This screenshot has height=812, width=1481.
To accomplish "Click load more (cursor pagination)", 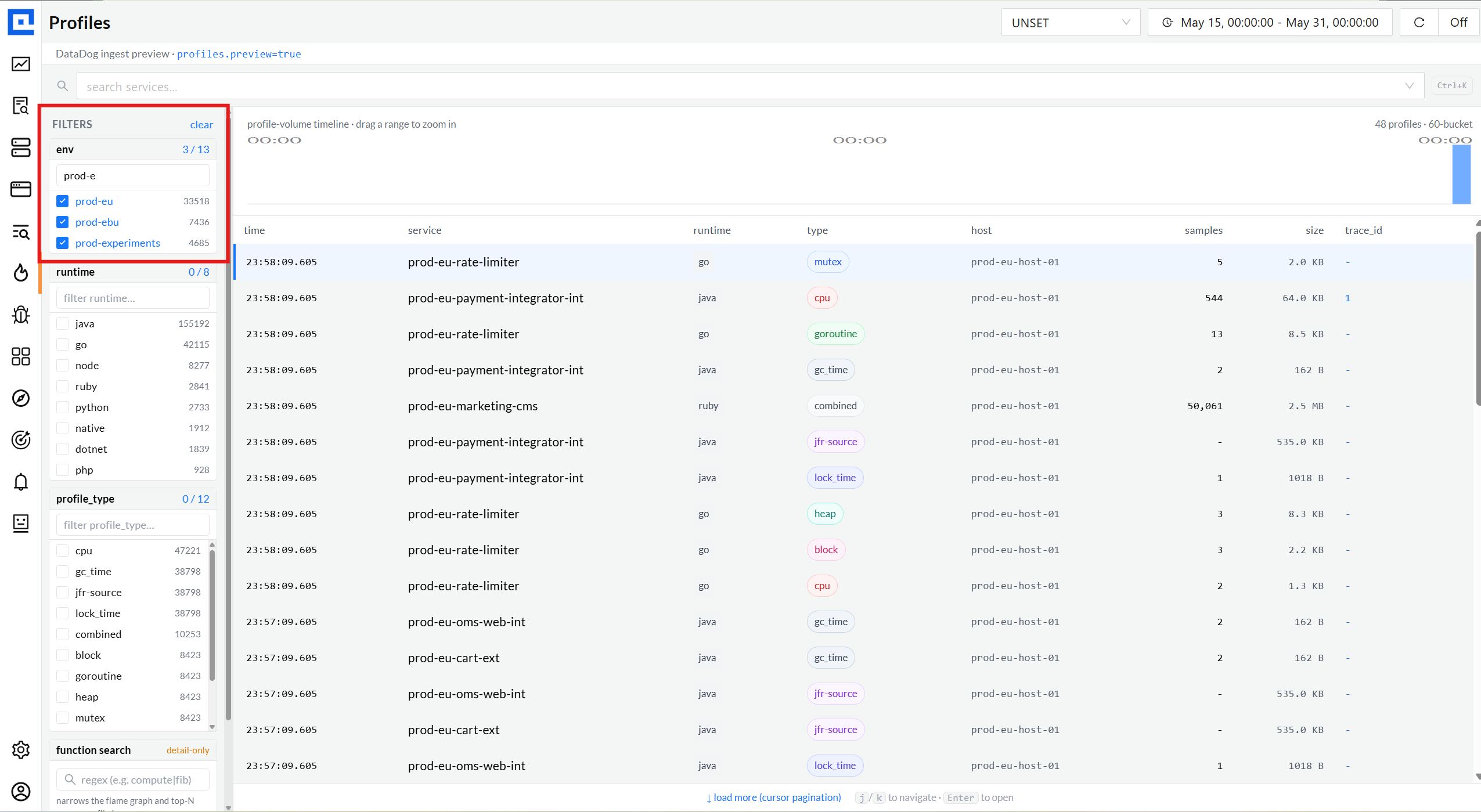I will (x=773, y=797).
